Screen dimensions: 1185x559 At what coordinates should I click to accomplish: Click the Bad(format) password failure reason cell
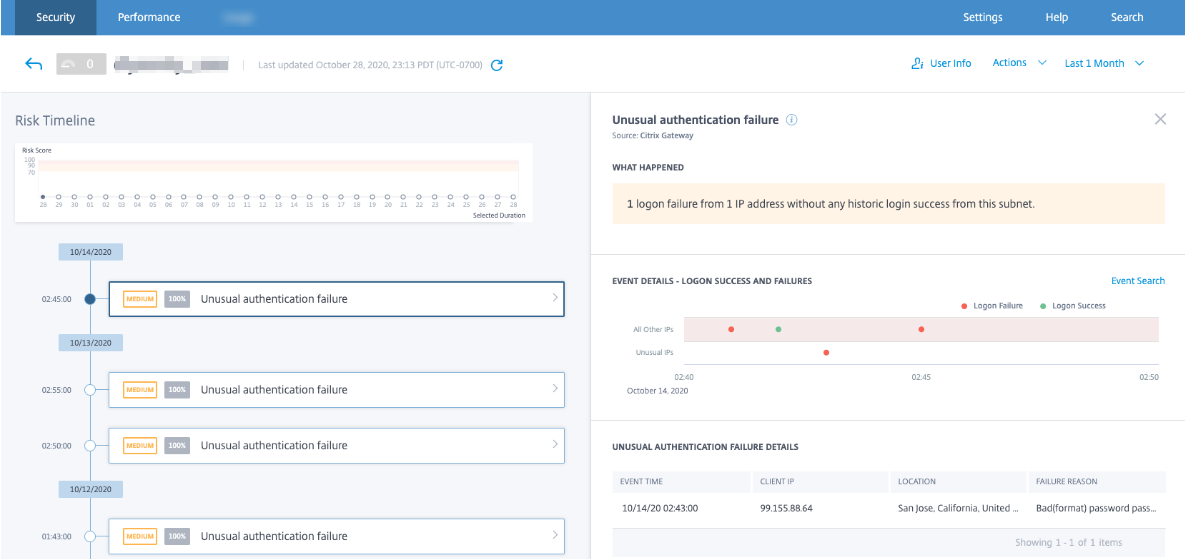1097,508
